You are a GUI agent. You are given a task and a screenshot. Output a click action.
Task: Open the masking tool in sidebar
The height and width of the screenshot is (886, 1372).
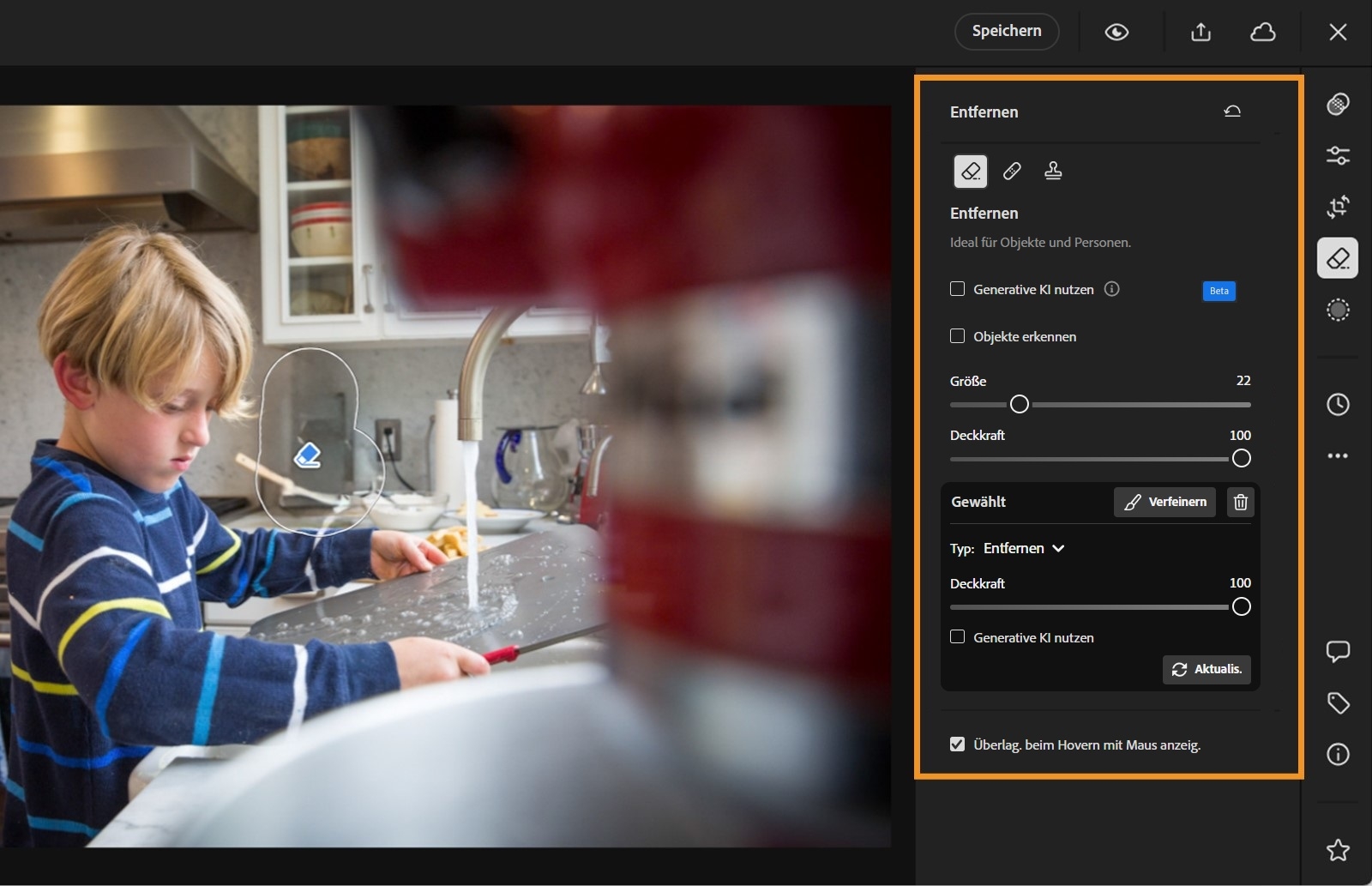tap(1338, 310)
